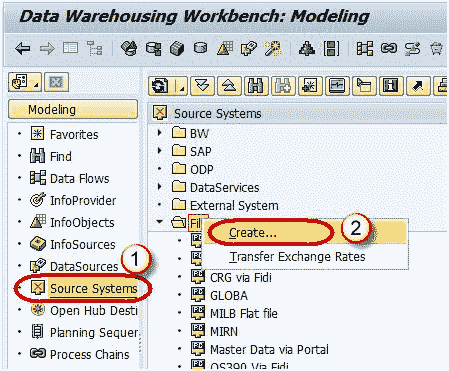Select the External System folder
The width and height of the screenshot is (449, 371).
pyautogui.click(x=234, y=205)
